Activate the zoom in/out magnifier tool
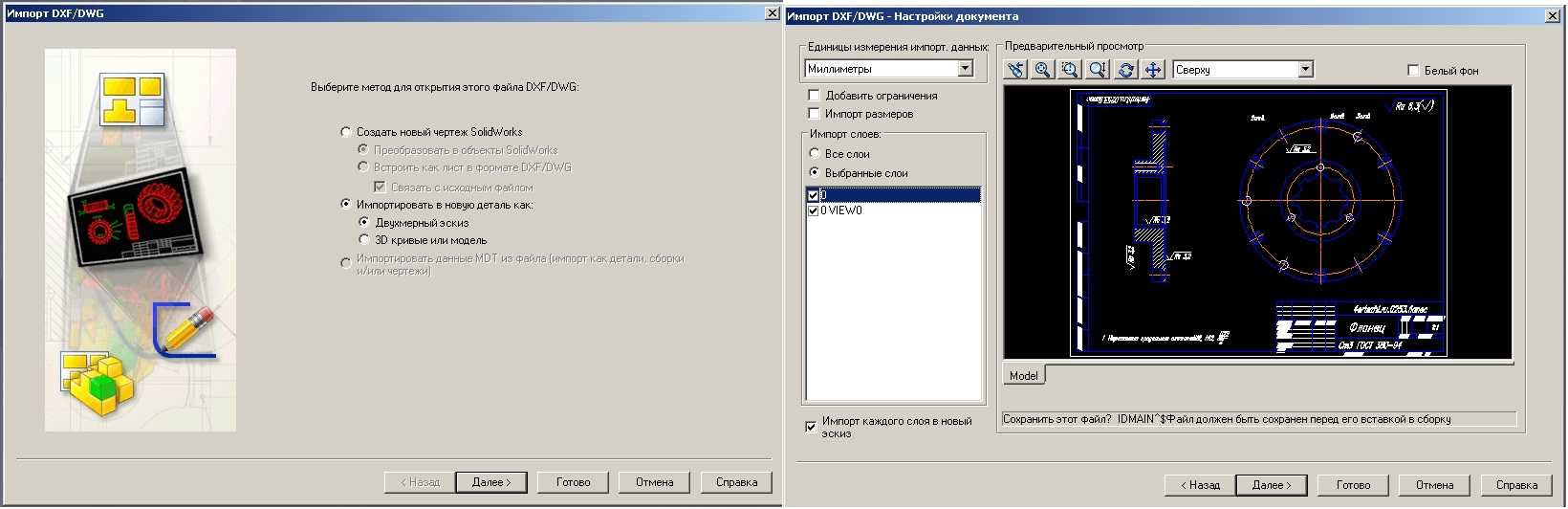Image resolution: width=1568 pixels, height=509 pixels. [x=1098, y=70]
